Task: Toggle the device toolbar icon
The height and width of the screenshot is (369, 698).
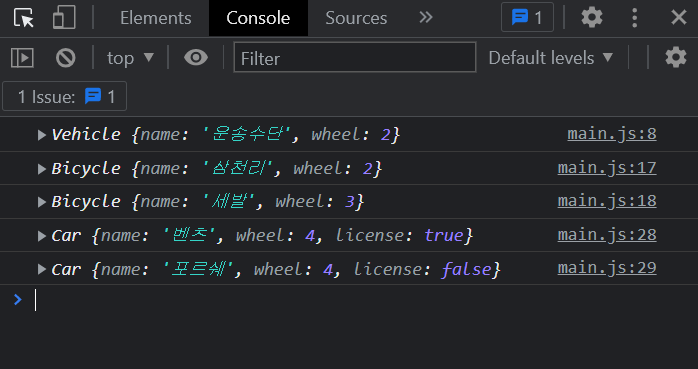Action: tap(64, 18)
